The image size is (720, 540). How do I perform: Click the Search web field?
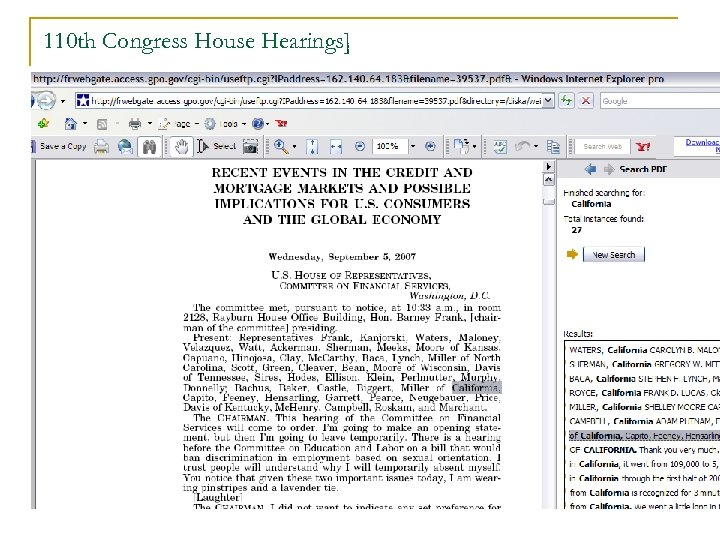[602, 146]
